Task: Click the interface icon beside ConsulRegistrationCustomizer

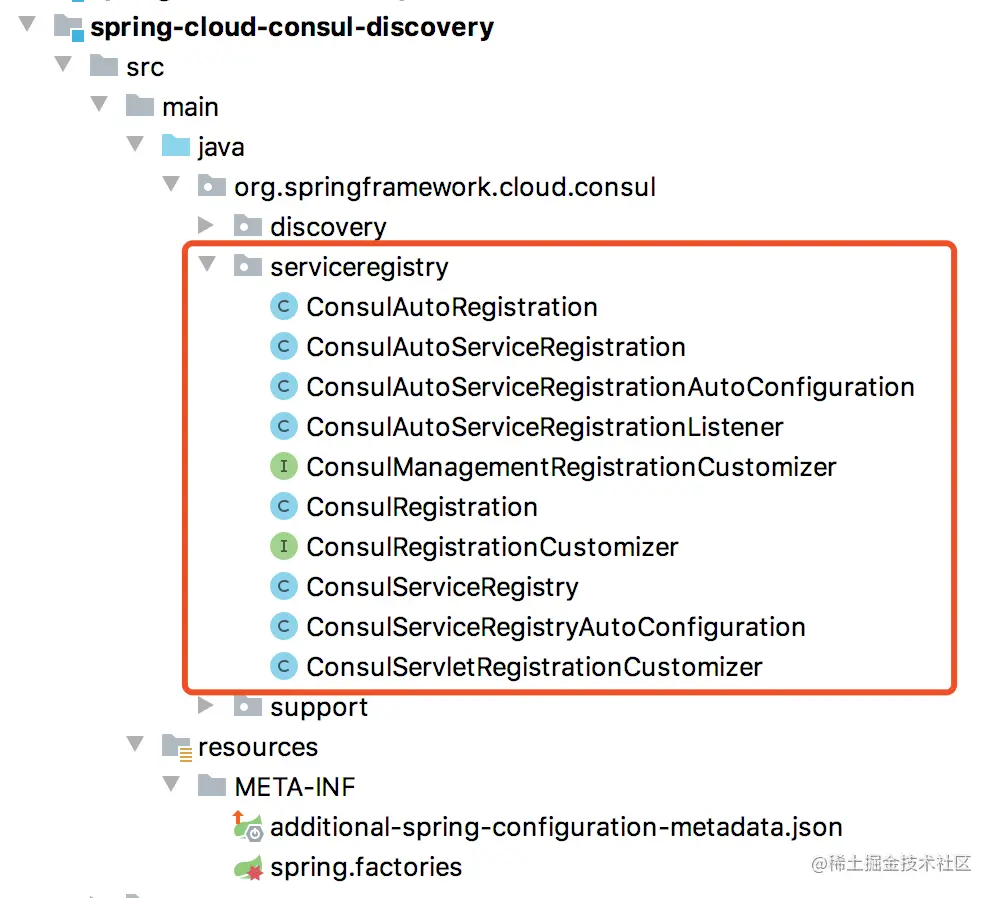Action: [285, 547]
